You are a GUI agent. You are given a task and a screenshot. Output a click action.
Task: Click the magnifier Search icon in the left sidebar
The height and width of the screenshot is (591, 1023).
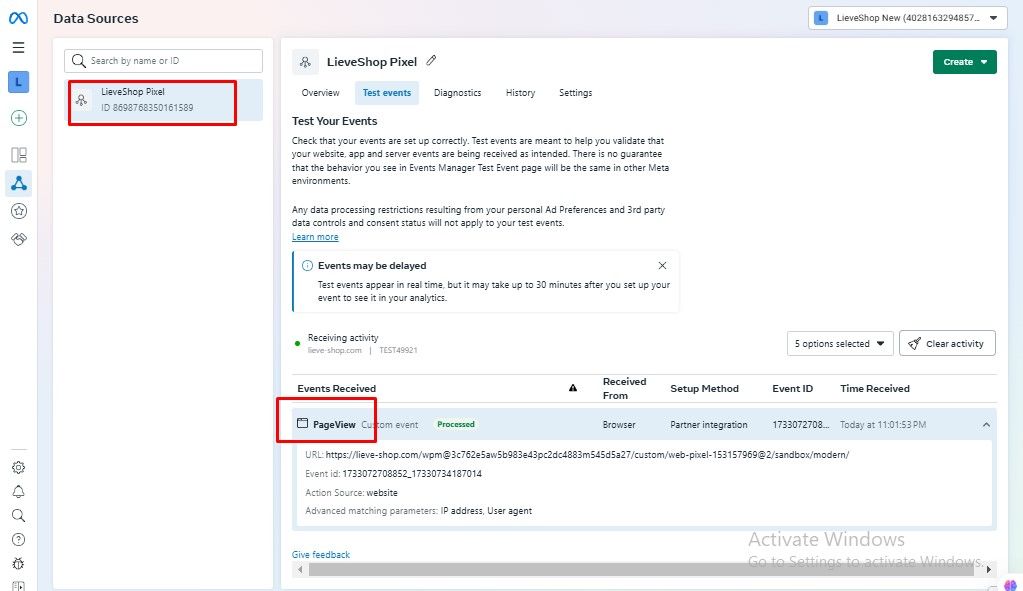tap(18, 516)
